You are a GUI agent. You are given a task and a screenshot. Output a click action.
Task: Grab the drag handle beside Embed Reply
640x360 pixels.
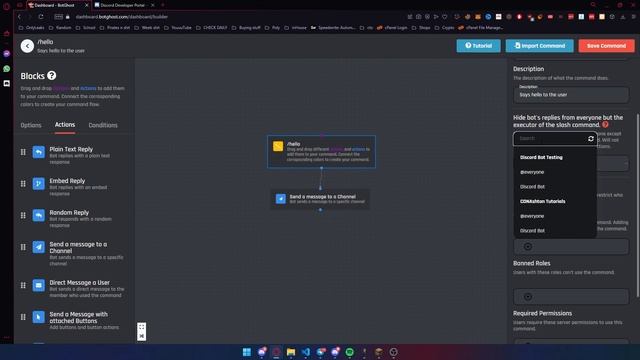click(x=23, y=184)
